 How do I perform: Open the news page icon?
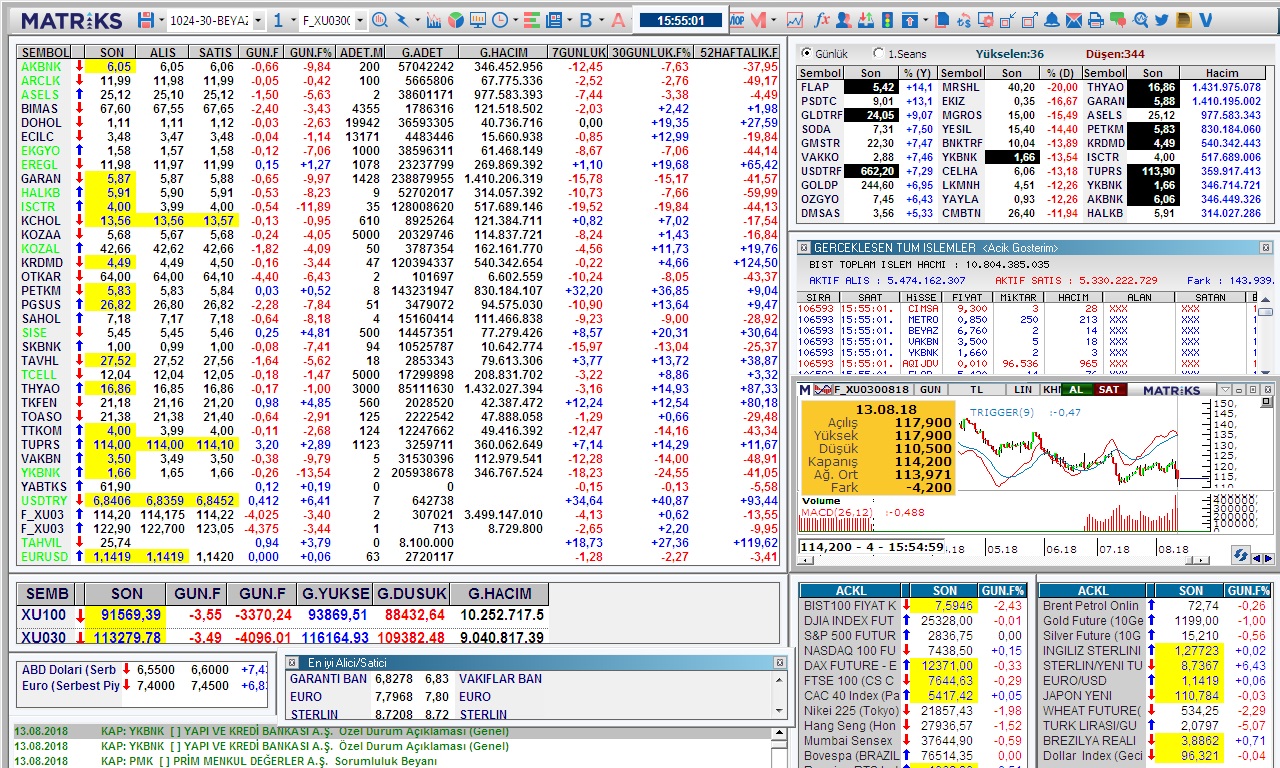pos(554,20)
